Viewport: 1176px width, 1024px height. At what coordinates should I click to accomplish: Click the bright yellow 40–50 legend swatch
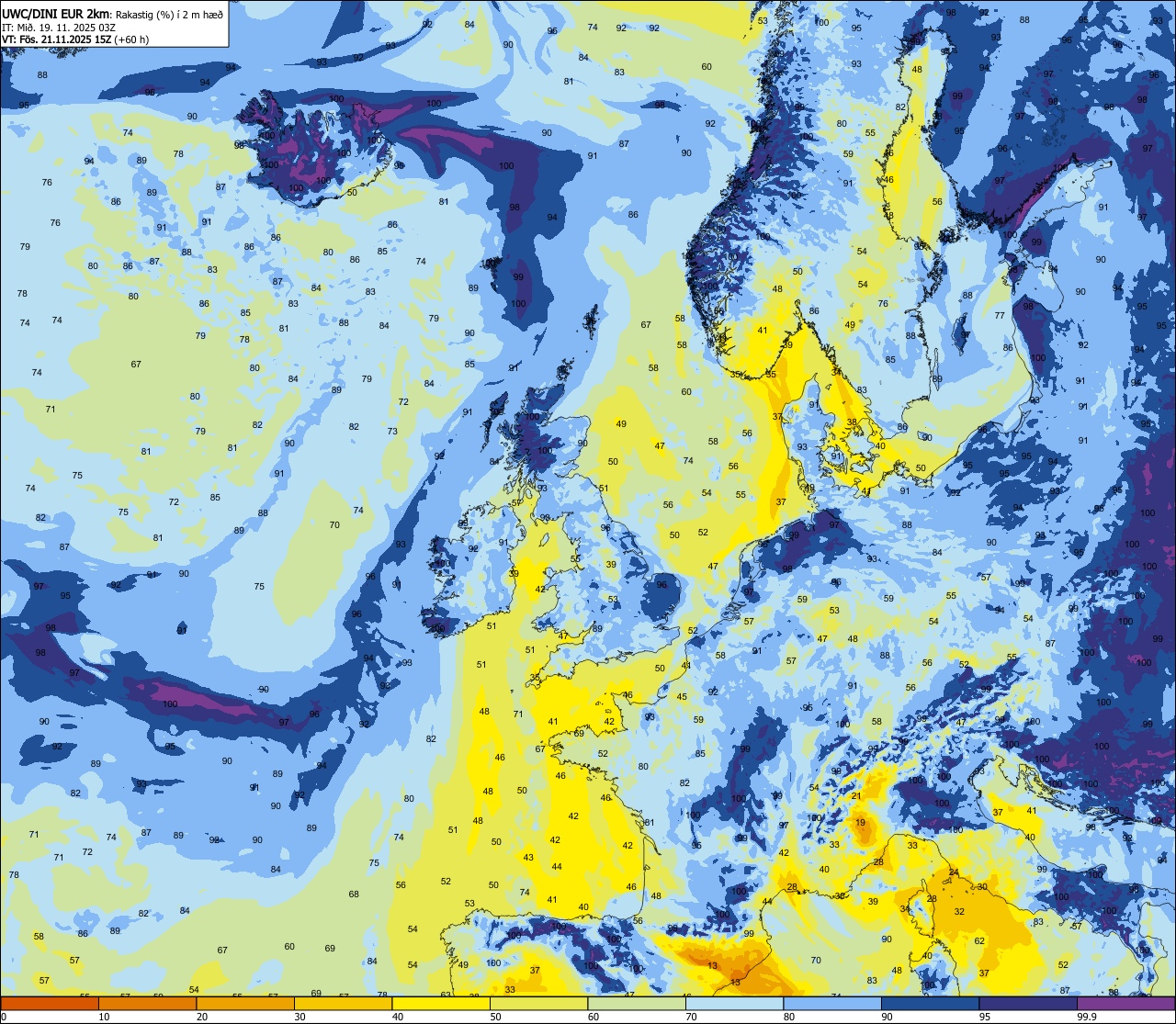pyautogui.click(x=441, y=1003)
